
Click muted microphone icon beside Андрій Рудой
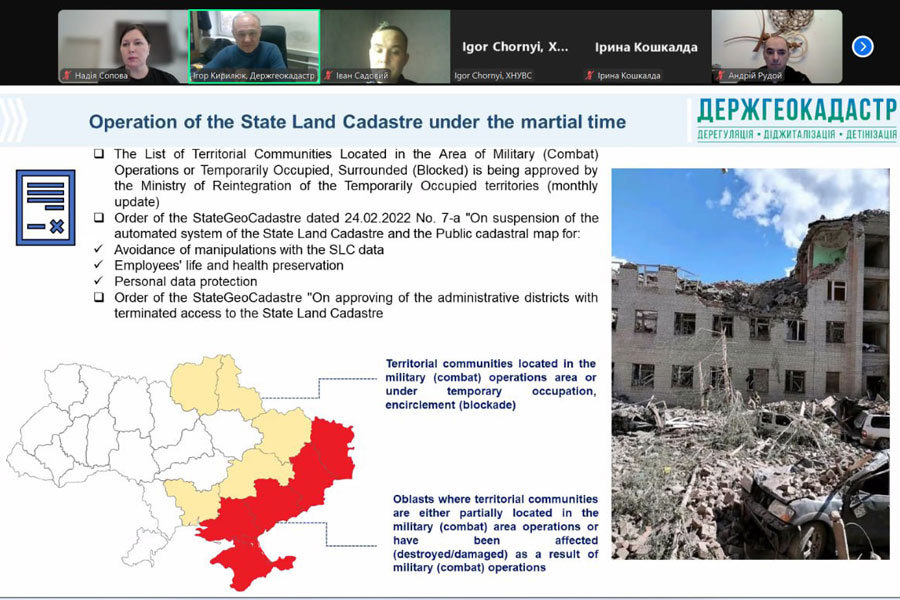click(x=720, y=75)
